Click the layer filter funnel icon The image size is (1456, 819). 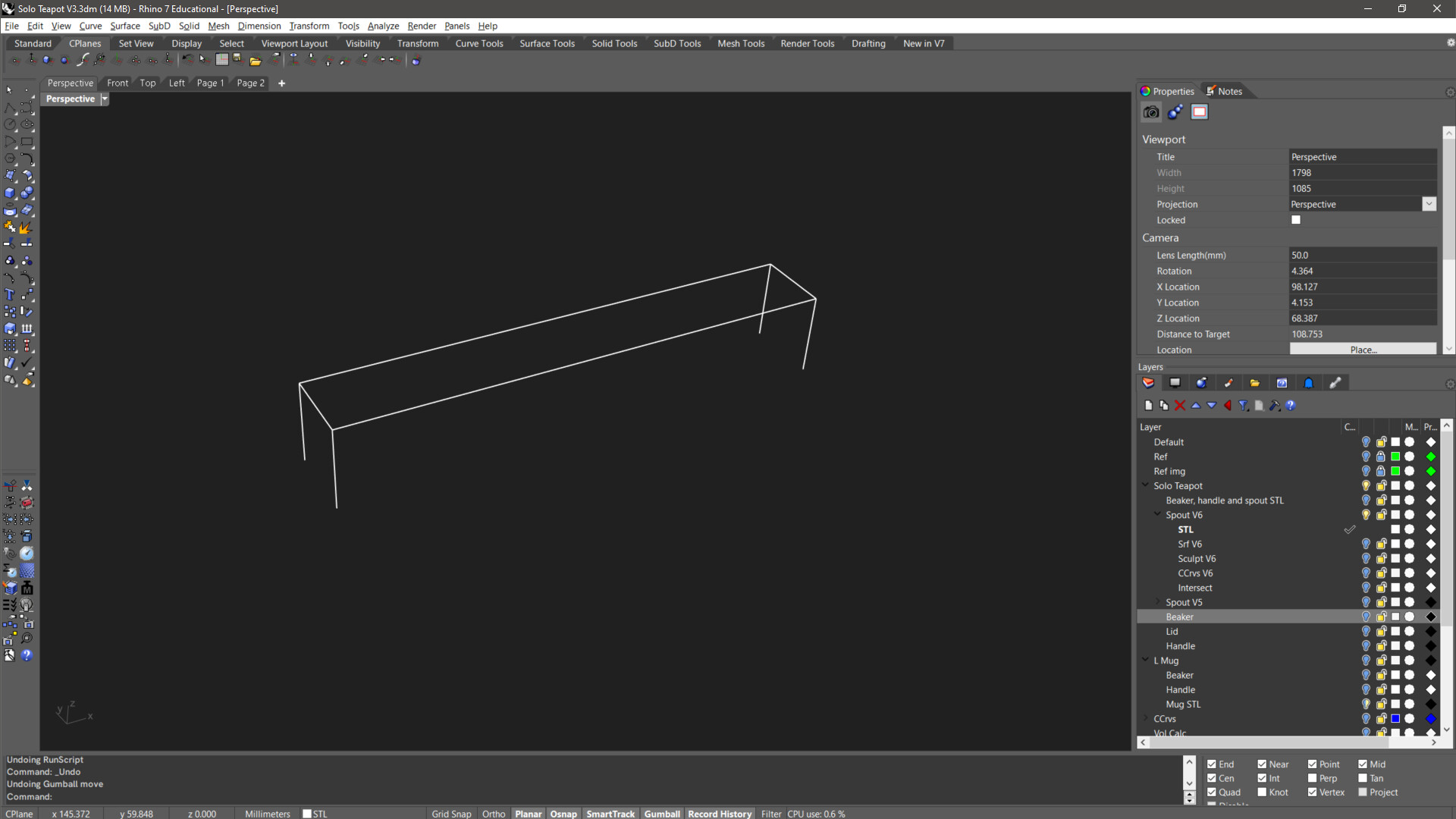(1244, 406)
